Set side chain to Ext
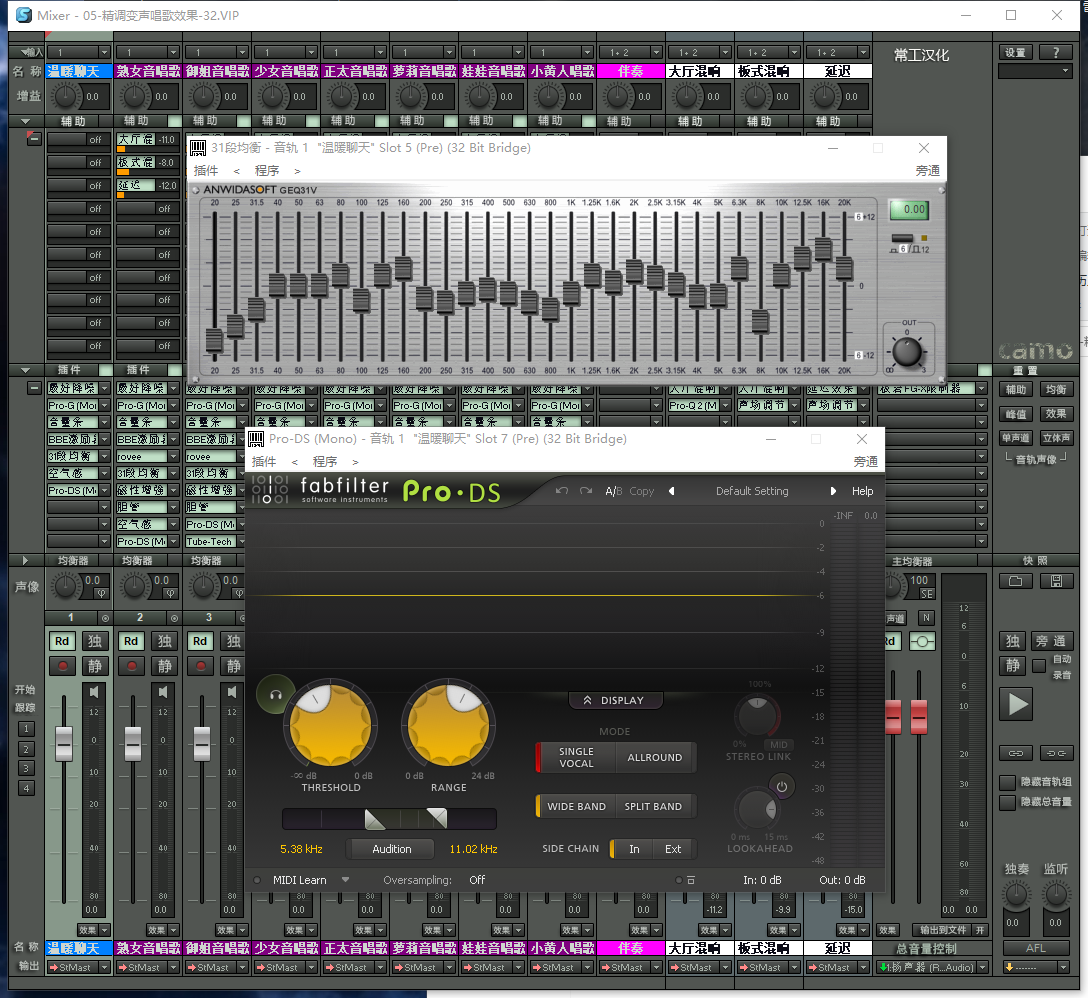This screenshot has height=998, width=1088. (673, 849)
